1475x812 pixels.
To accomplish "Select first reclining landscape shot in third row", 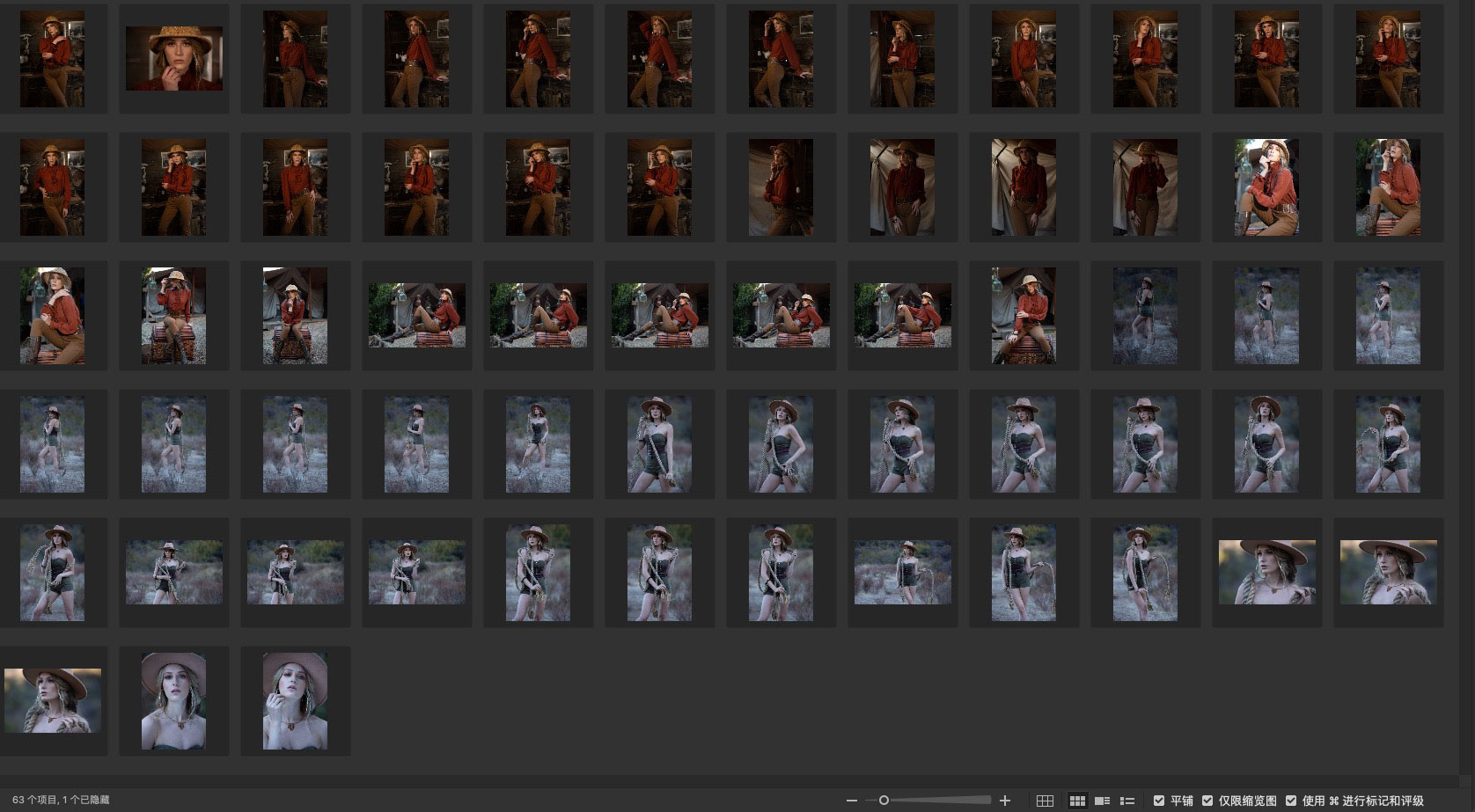I will [416, 315].
